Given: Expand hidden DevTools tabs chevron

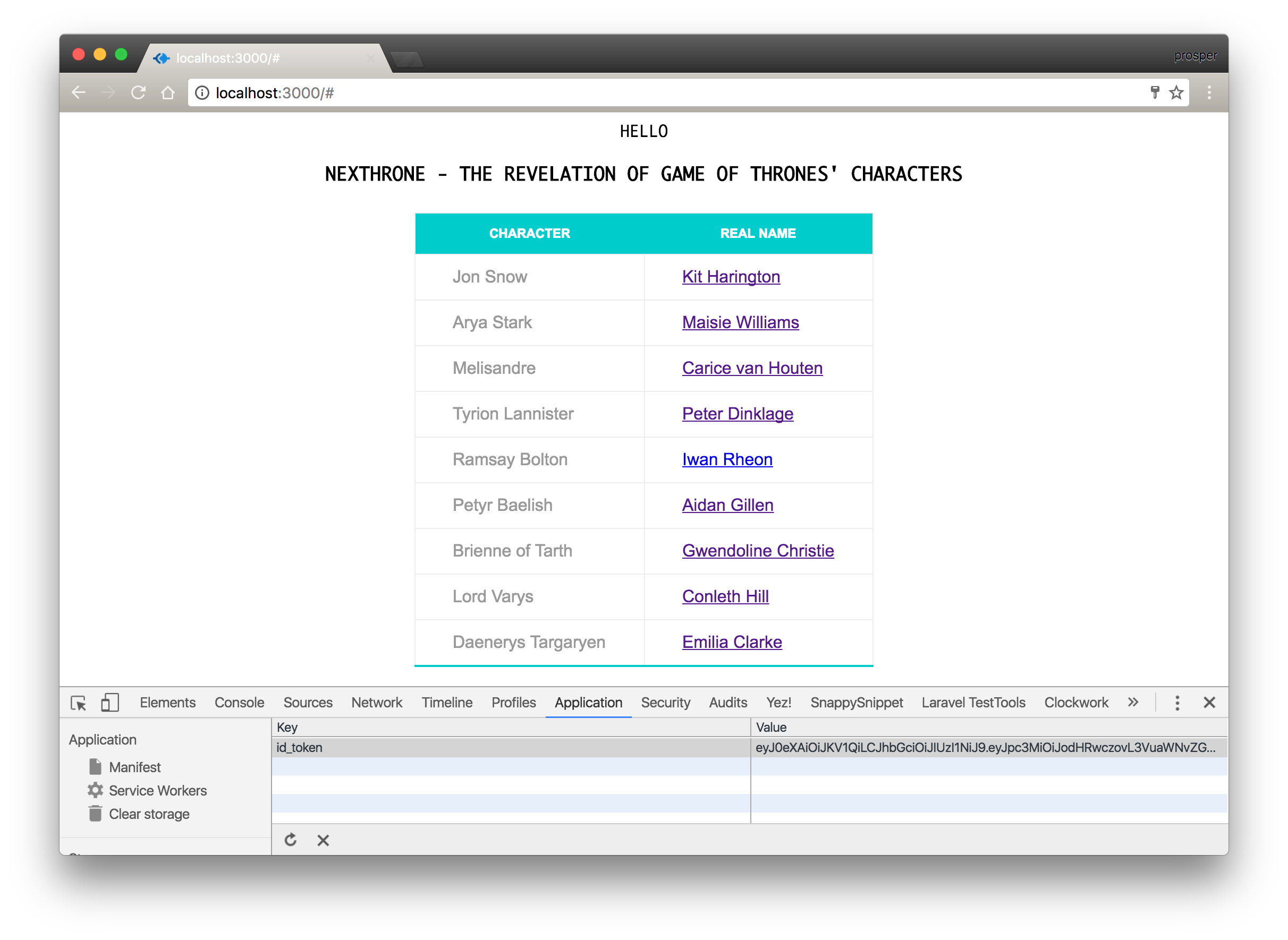Looking at the screenshot, I should [x=1133, y=703].
